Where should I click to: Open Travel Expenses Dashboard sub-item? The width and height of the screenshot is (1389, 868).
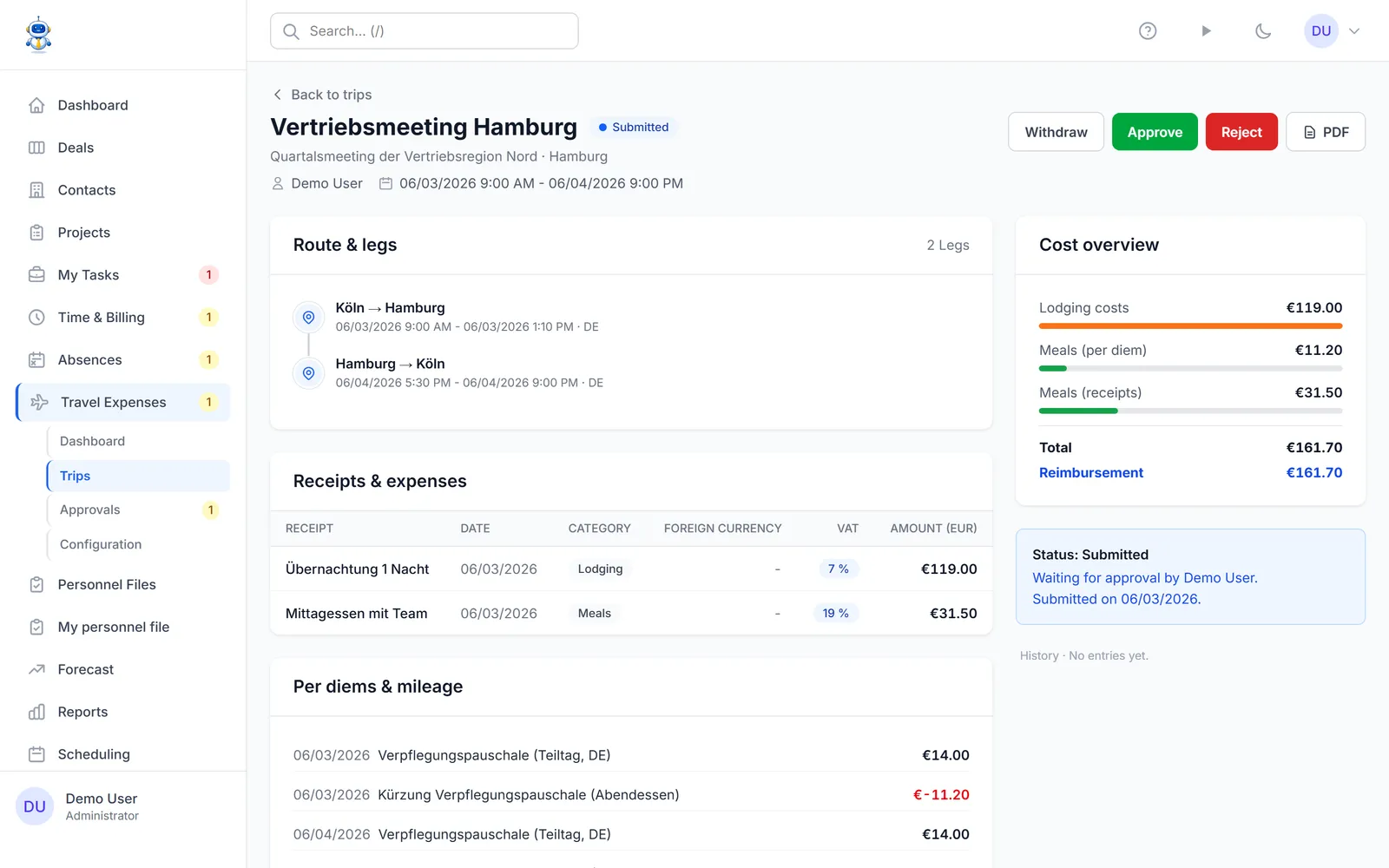point(139,441)
